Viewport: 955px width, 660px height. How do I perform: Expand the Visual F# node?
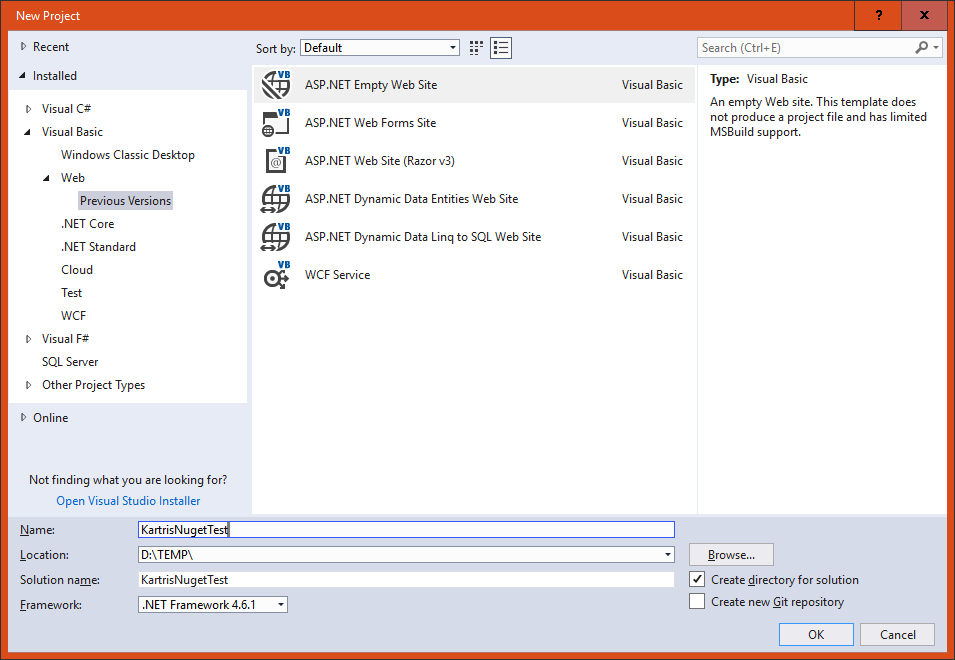tap(29, 339)
